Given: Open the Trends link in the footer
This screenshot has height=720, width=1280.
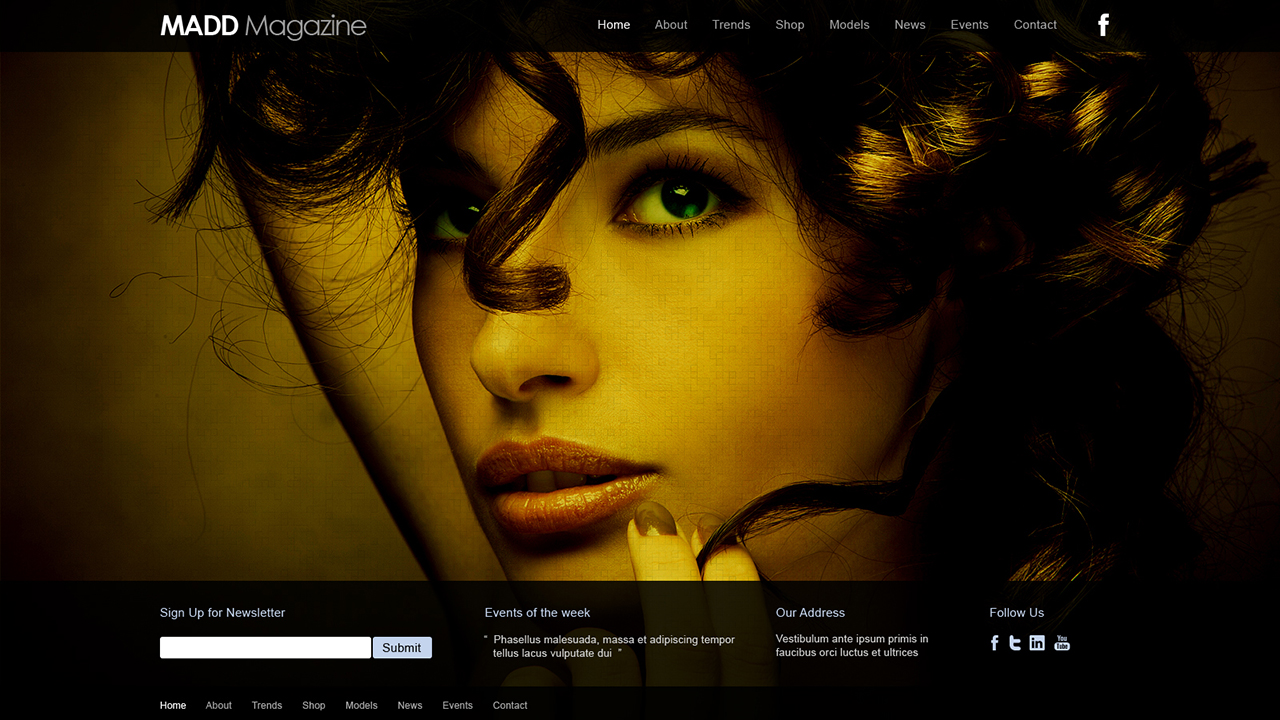Looking at the screenshot, I should click(x=267, y=706).
